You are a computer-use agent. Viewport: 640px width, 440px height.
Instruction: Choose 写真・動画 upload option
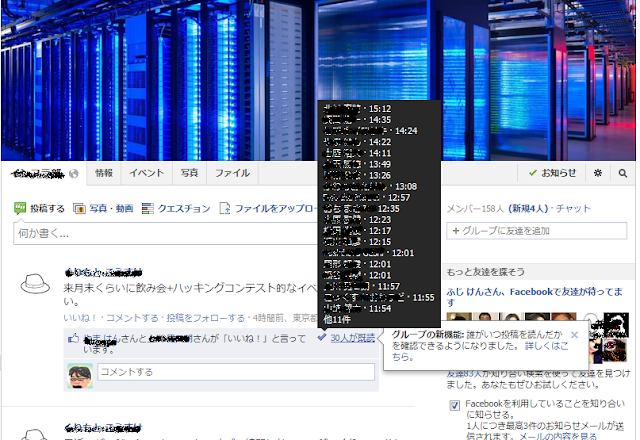(x=103, y=209)
